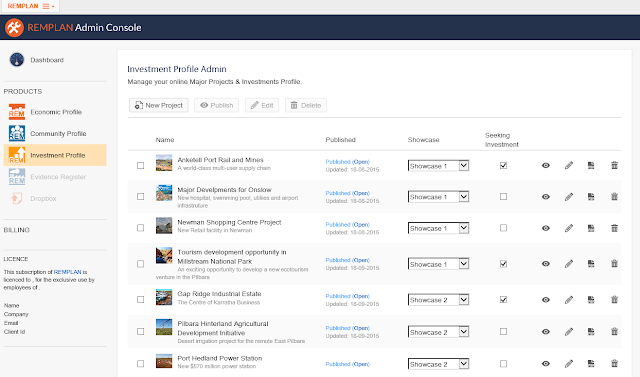Edit the Pilbara Hinterland Agricultural project
Screen dimensions: 640x377
569,332
